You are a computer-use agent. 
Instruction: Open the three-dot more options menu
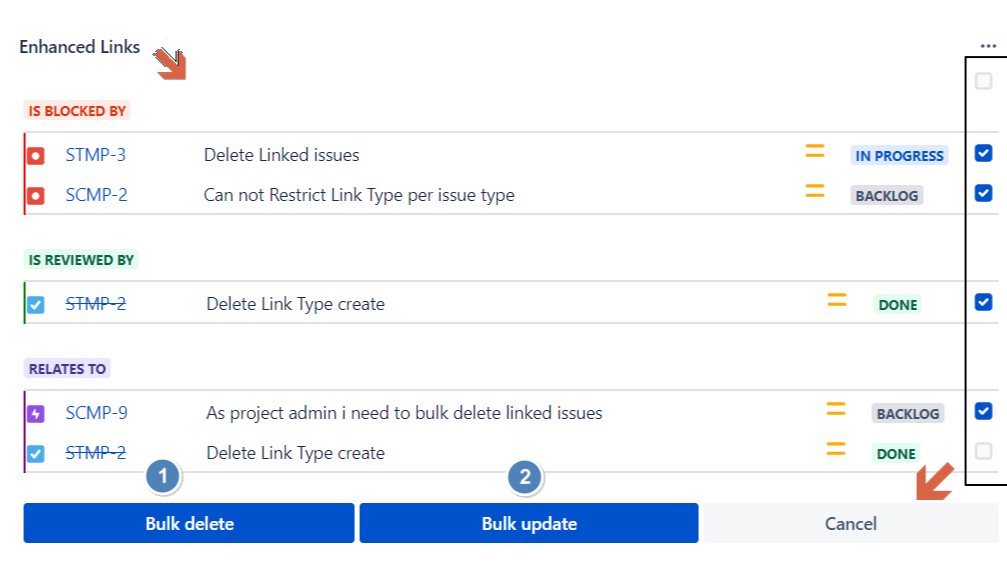tap(988, 46)
